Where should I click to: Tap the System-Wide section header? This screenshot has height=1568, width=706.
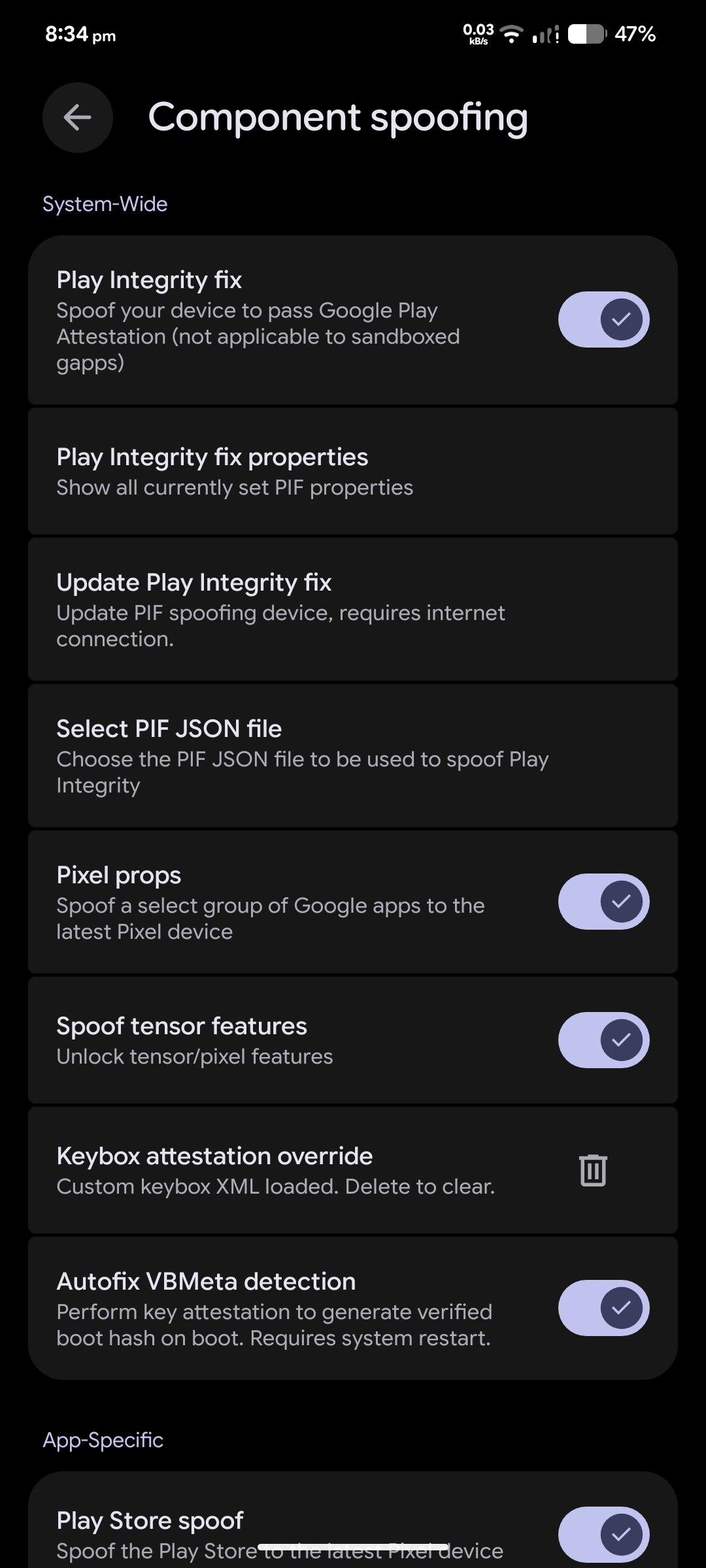coord(105,204)
